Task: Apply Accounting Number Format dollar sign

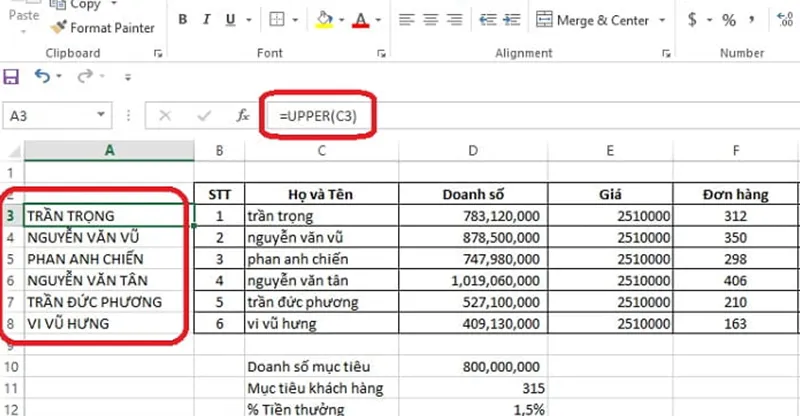Action: pos(692,20)
